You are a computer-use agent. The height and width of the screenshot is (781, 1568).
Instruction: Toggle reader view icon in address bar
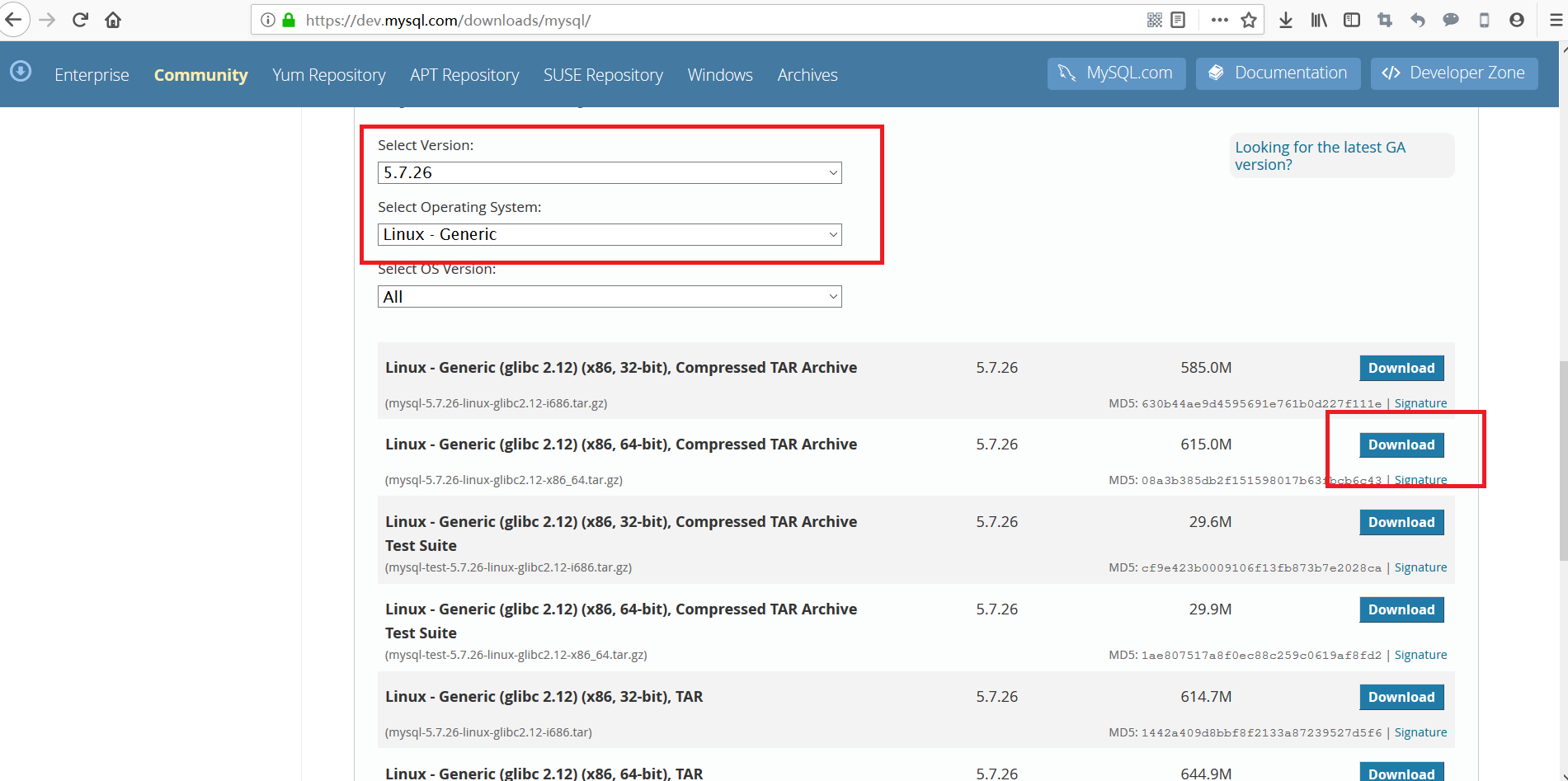(1178, 20)
